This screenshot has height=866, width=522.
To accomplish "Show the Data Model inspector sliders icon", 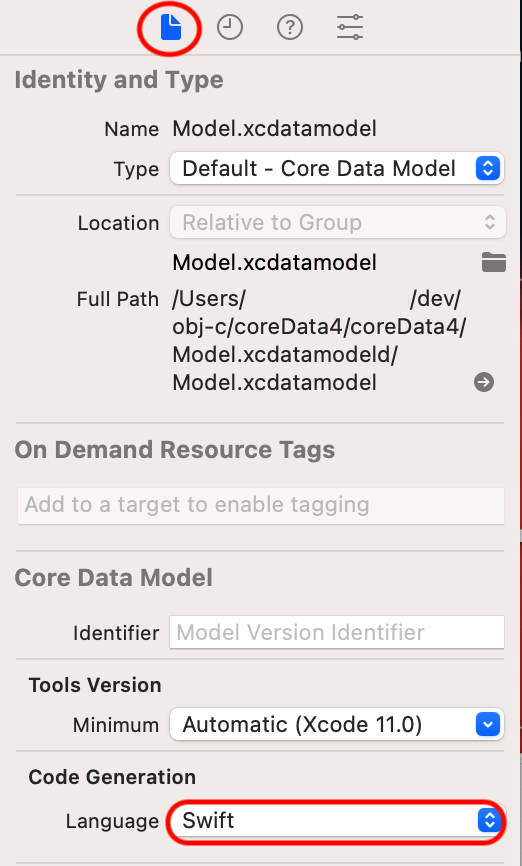I will pyautogui.click(x=350, y=27).
